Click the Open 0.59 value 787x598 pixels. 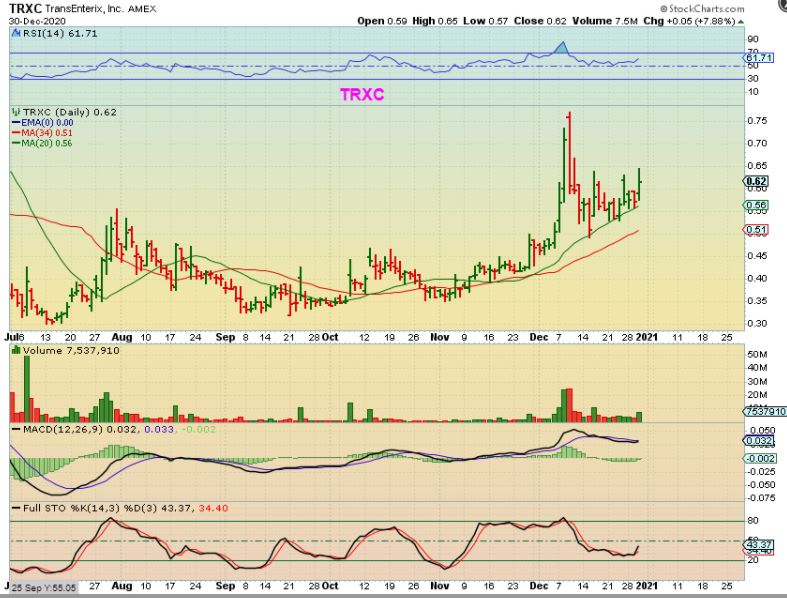tap(382, 21)
